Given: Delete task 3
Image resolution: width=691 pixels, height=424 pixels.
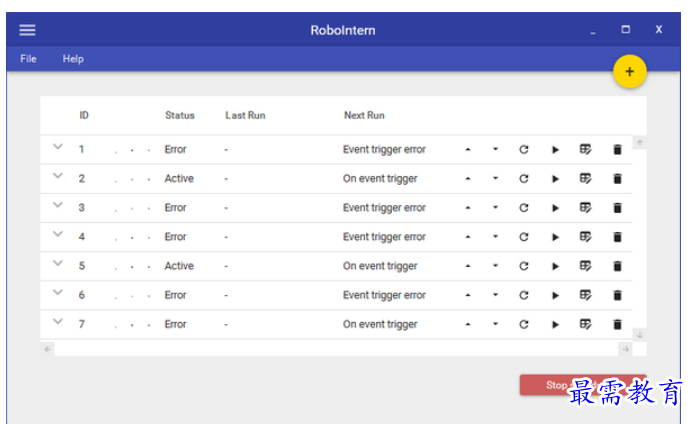Looking at the screenshot, I should click(x=617, y=208).
